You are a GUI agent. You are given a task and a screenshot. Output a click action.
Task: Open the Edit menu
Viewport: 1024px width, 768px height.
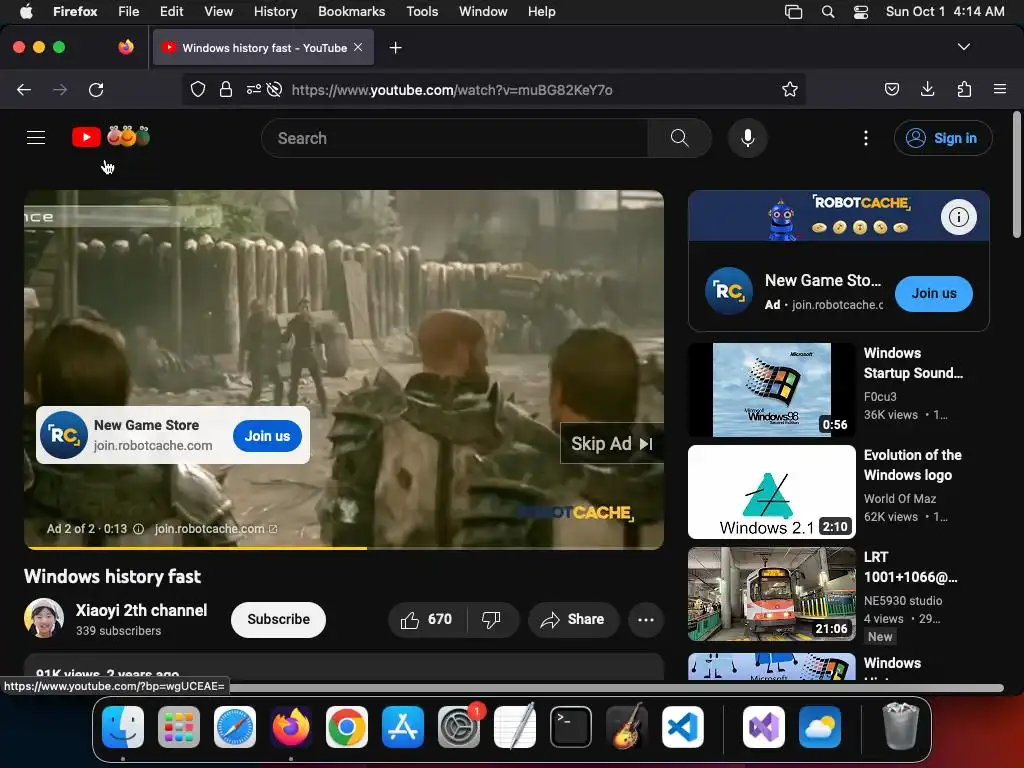171,12
